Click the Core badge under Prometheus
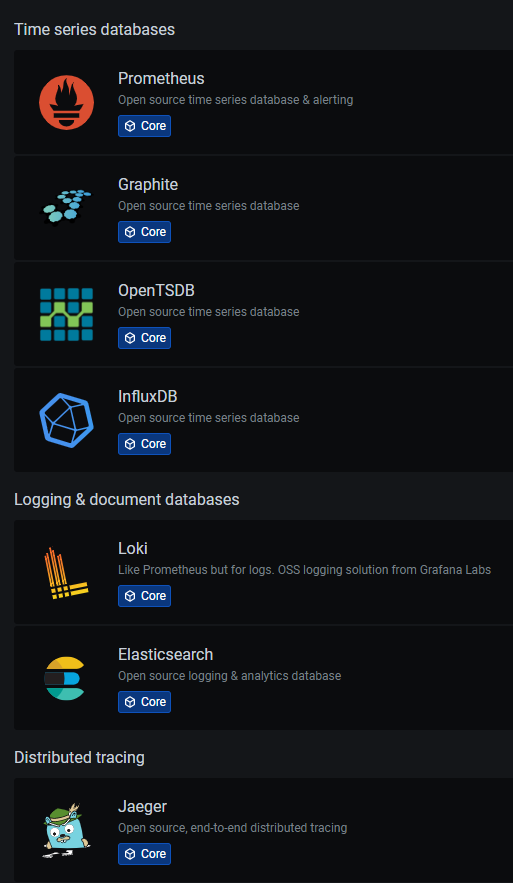The height and width of the screenshot is (883, 513). coord(144,126)
